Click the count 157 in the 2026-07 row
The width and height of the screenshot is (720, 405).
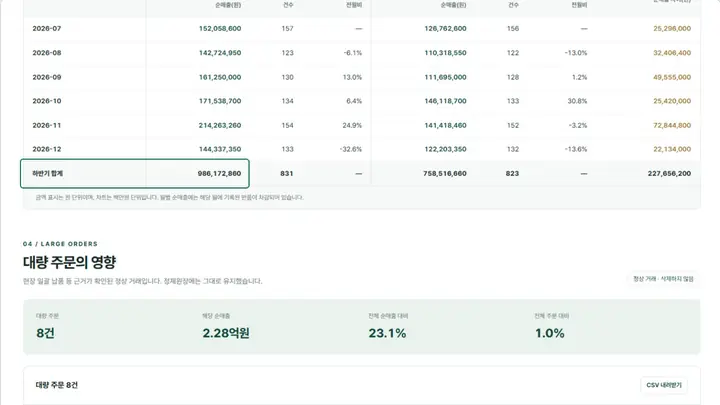pyautogui.click(x=287, y=28)
